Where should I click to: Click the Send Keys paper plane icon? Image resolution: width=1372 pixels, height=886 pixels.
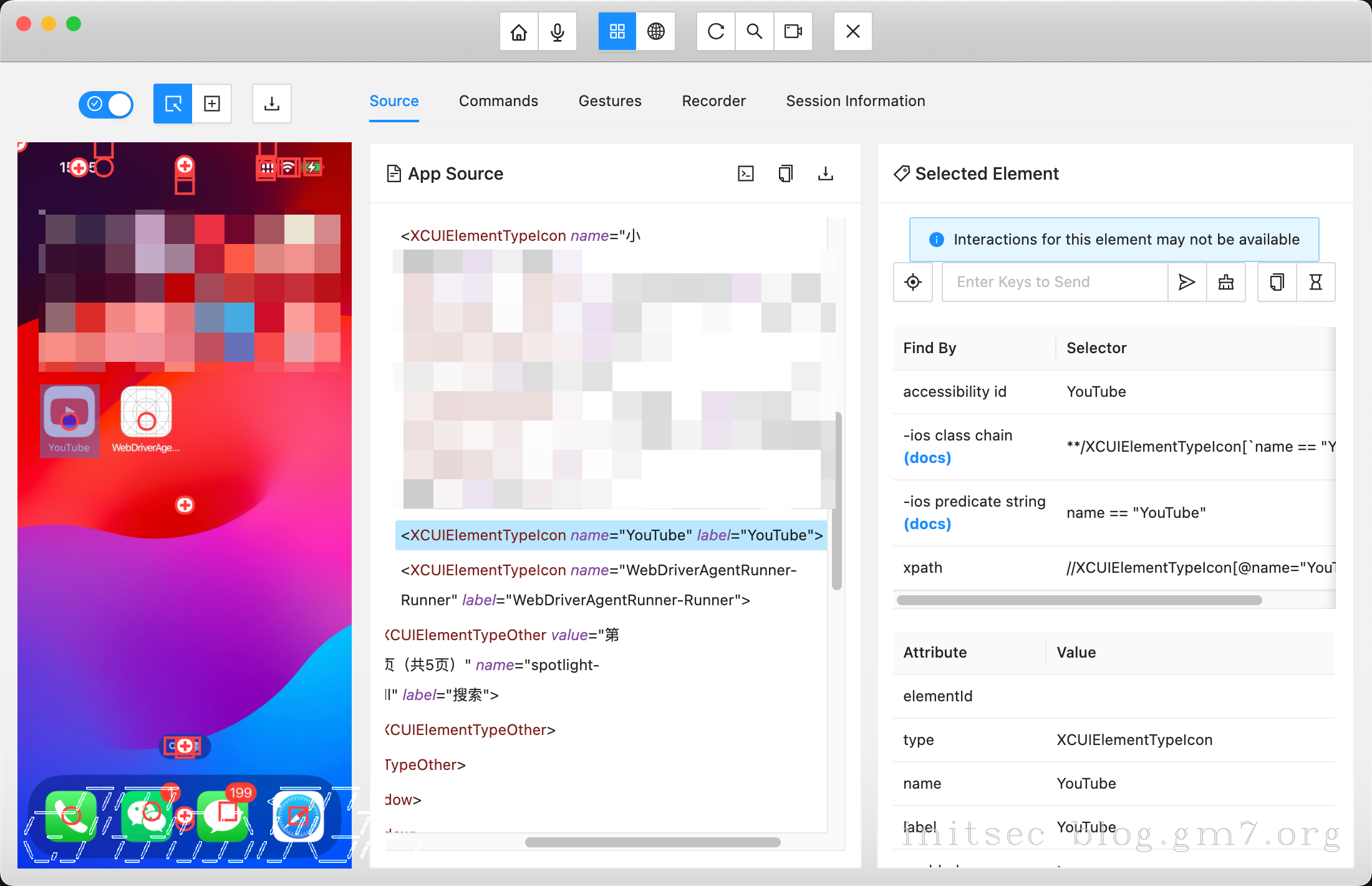(1187, 282)
